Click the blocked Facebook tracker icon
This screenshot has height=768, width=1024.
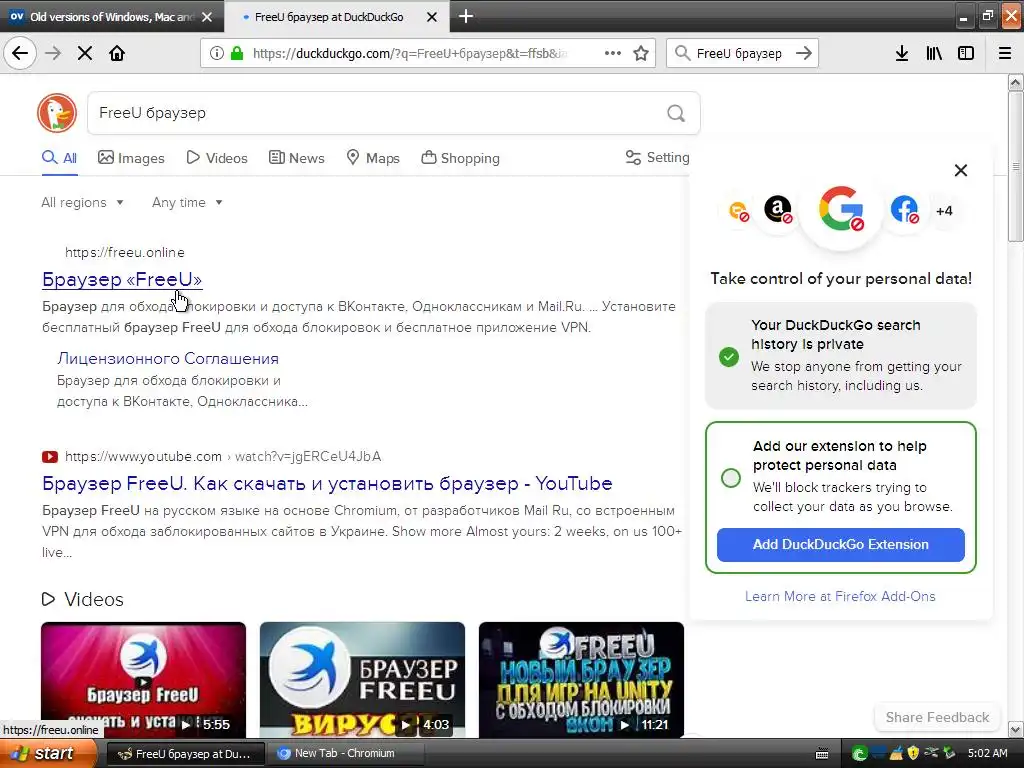pyautogui.click(x=904, y=210)
